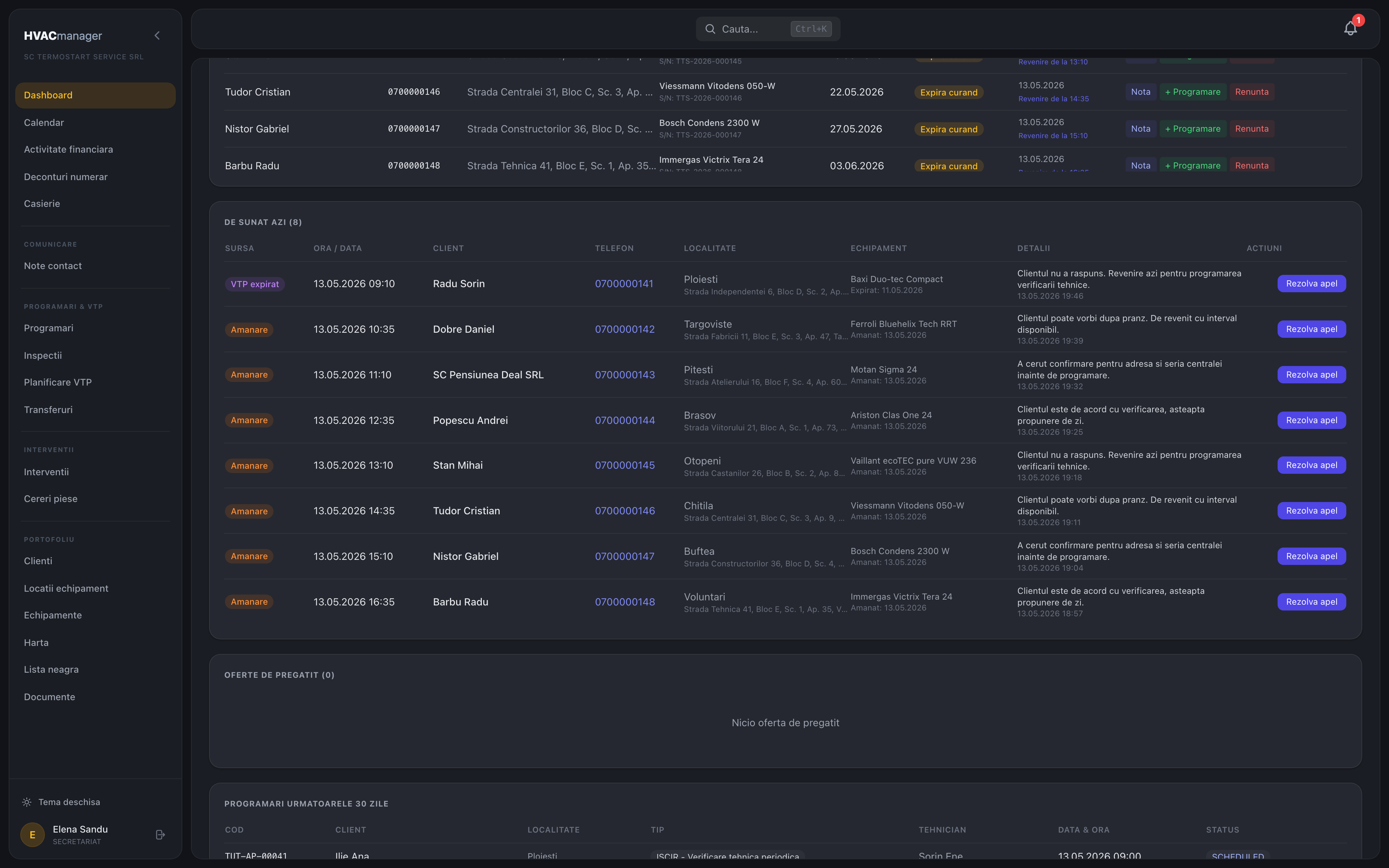Click the Nicio oferta de pregatit message

pyautogui.click(x=785, y=723)
